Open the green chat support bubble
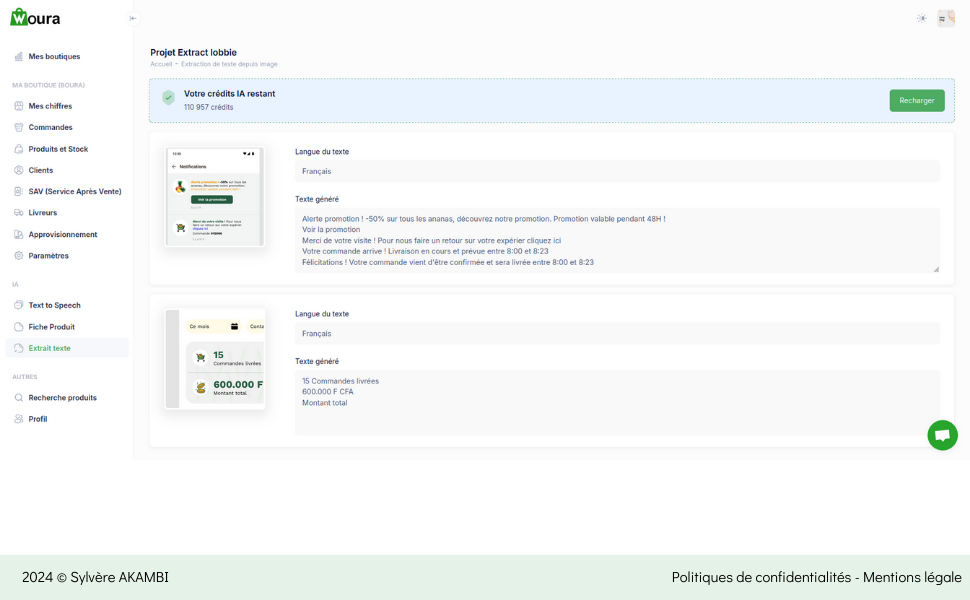Viewport: 970px width, 600px height. (942, 435)
